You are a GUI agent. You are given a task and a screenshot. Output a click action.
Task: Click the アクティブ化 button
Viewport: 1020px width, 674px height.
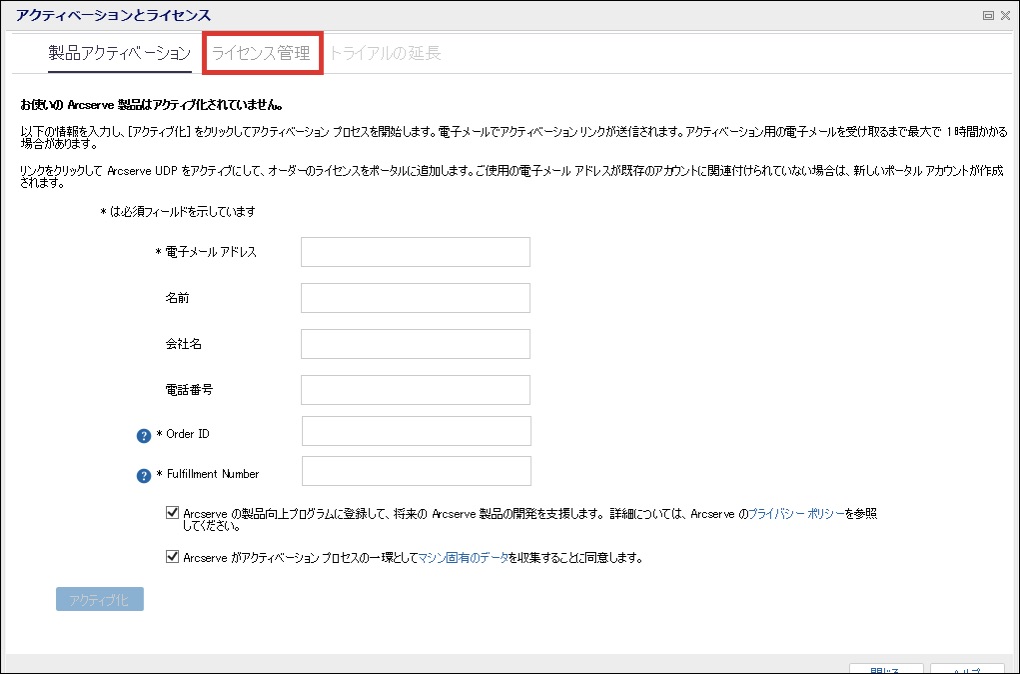click(x=100, y=599)
